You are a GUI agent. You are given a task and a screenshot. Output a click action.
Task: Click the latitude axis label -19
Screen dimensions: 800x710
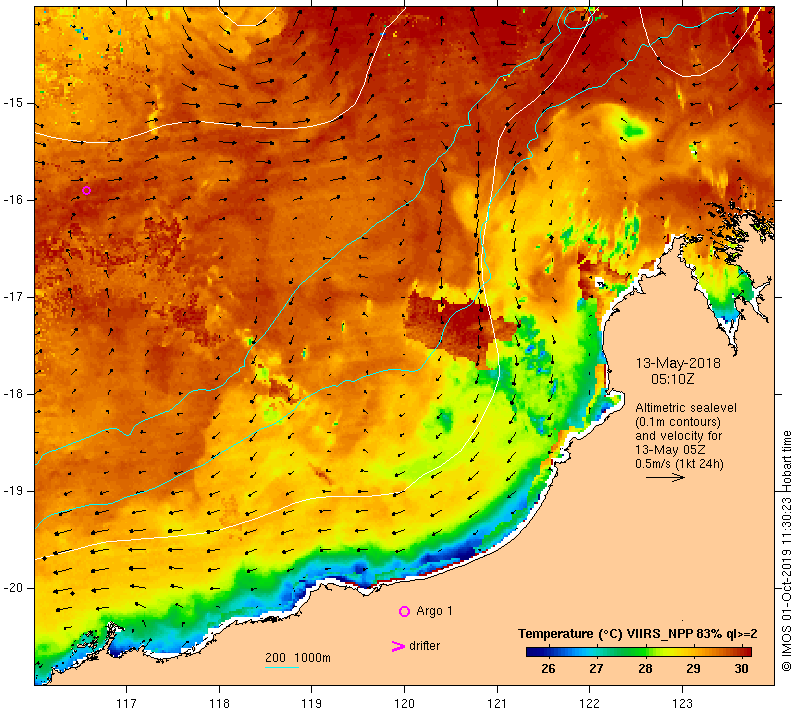point(14,491)
